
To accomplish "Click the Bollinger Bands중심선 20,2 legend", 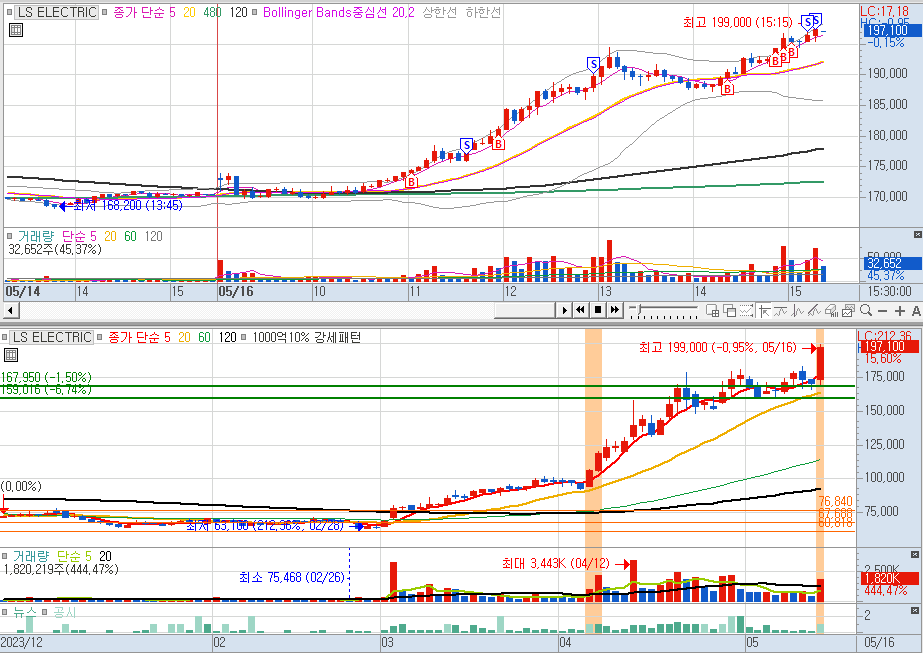I will [x=338, y=12].
